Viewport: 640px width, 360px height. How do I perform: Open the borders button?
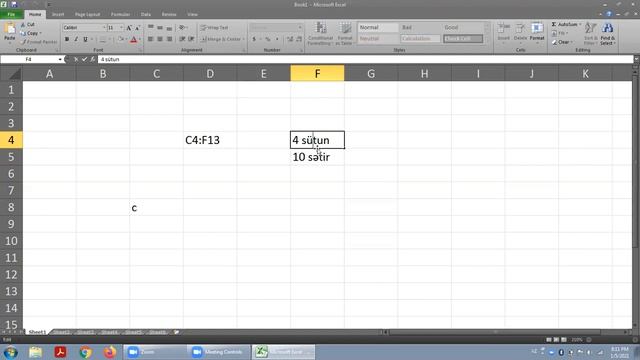click(102, 40)
